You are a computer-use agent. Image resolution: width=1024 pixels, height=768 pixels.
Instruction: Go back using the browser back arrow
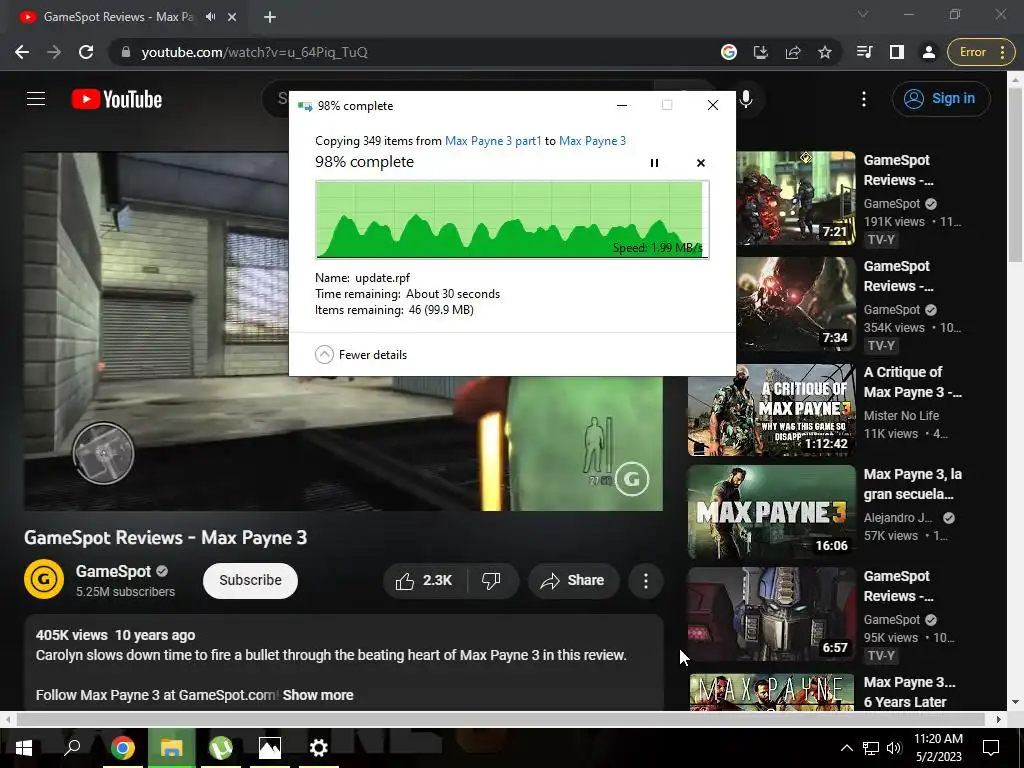22,52
